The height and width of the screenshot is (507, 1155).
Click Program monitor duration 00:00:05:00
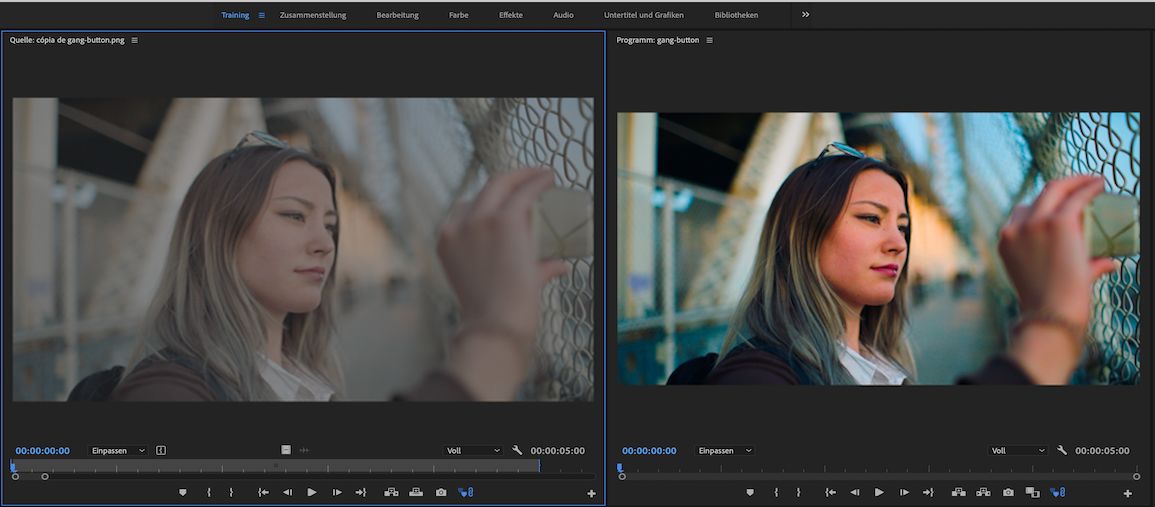click(x=1102, y=450)
